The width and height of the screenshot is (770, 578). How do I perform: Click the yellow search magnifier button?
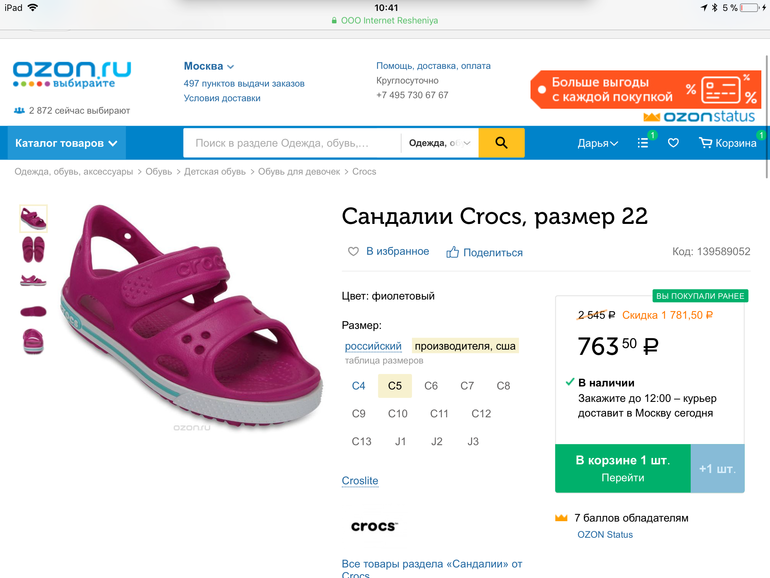(x=501, y=143)
